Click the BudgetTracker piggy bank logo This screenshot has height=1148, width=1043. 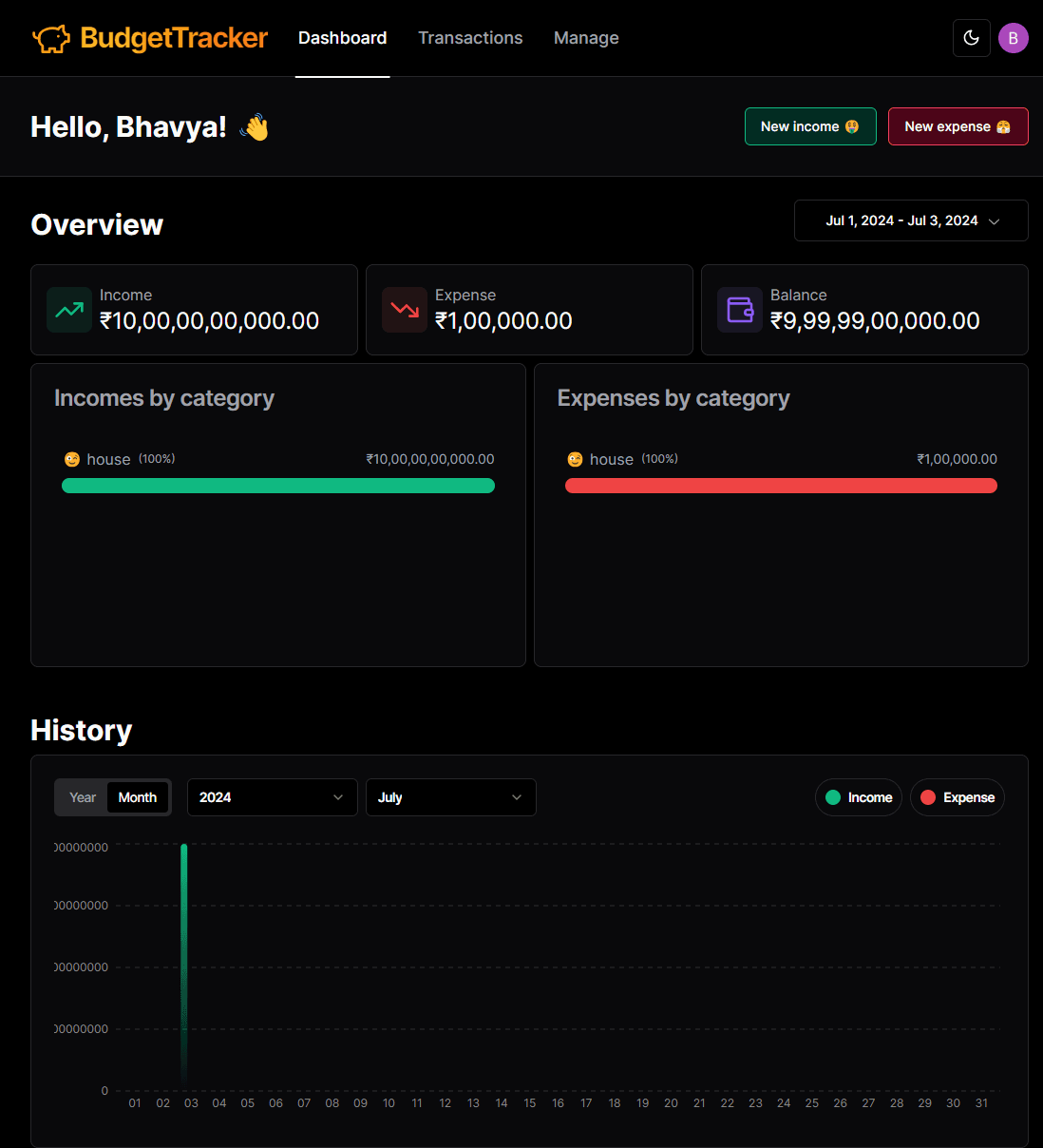(x=50, y=38)
